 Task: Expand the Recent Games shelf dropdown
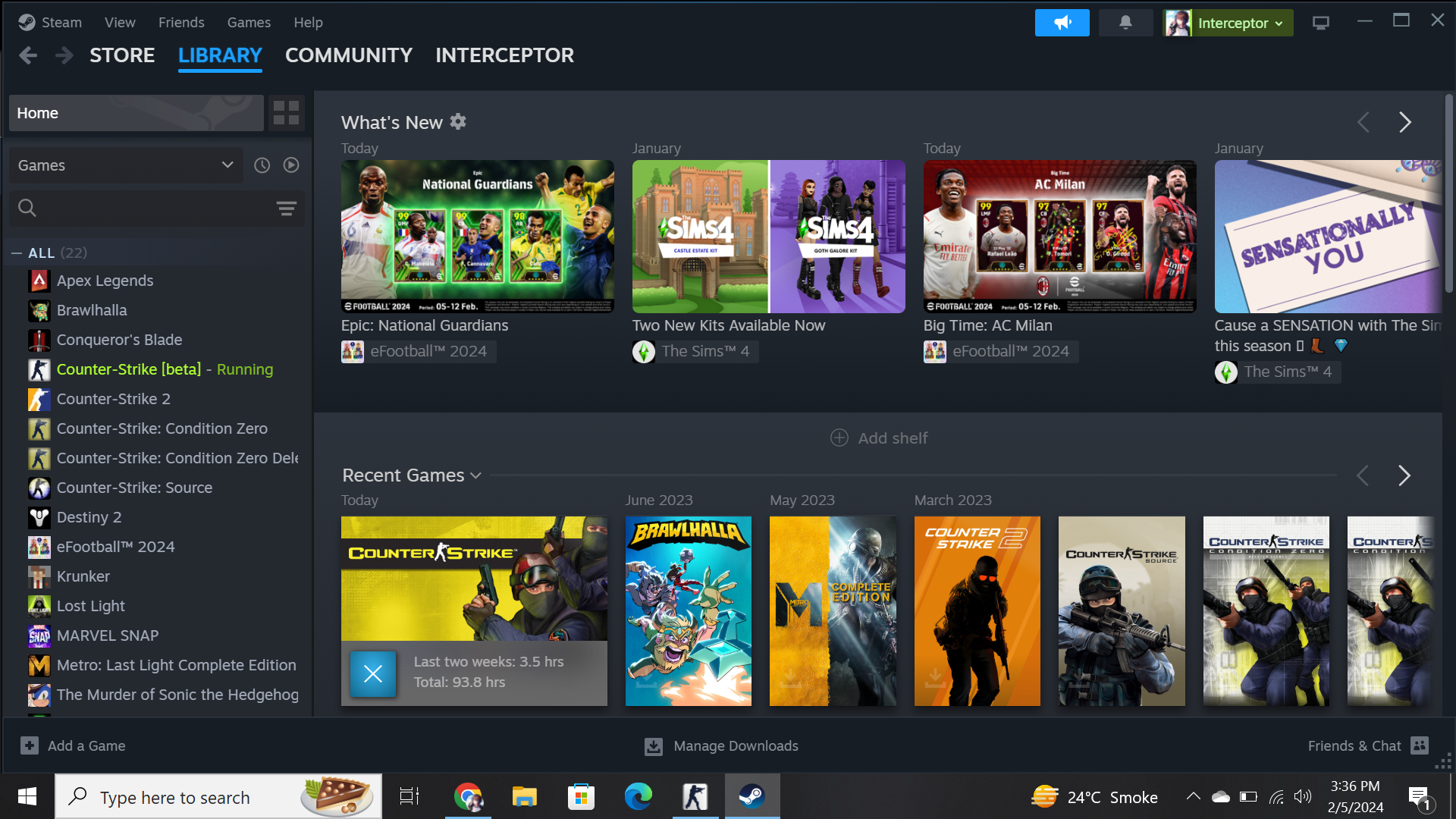[475, 475]
